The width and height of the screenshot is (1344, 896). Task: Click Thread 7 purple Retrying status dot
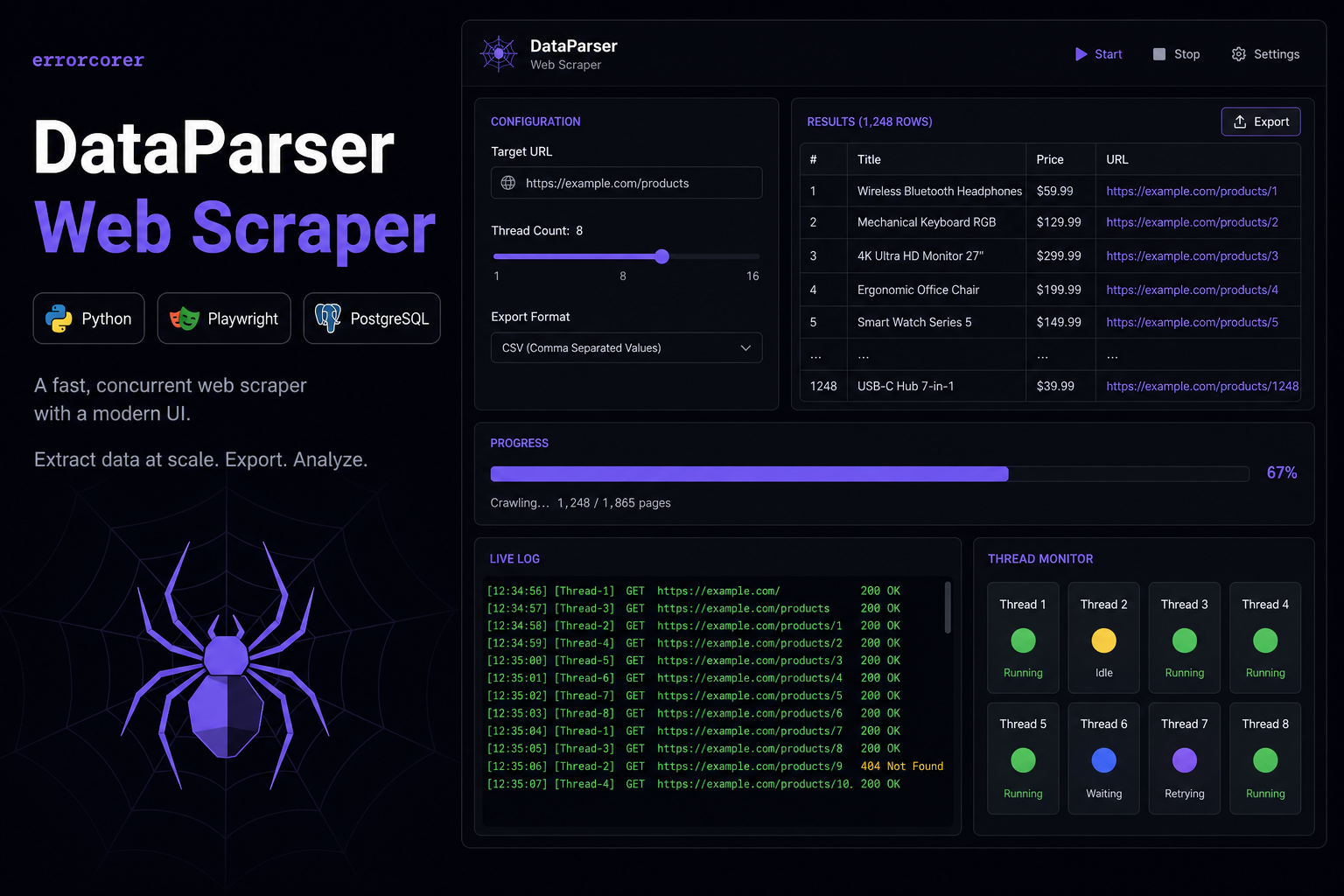(x=1185, y=760)
